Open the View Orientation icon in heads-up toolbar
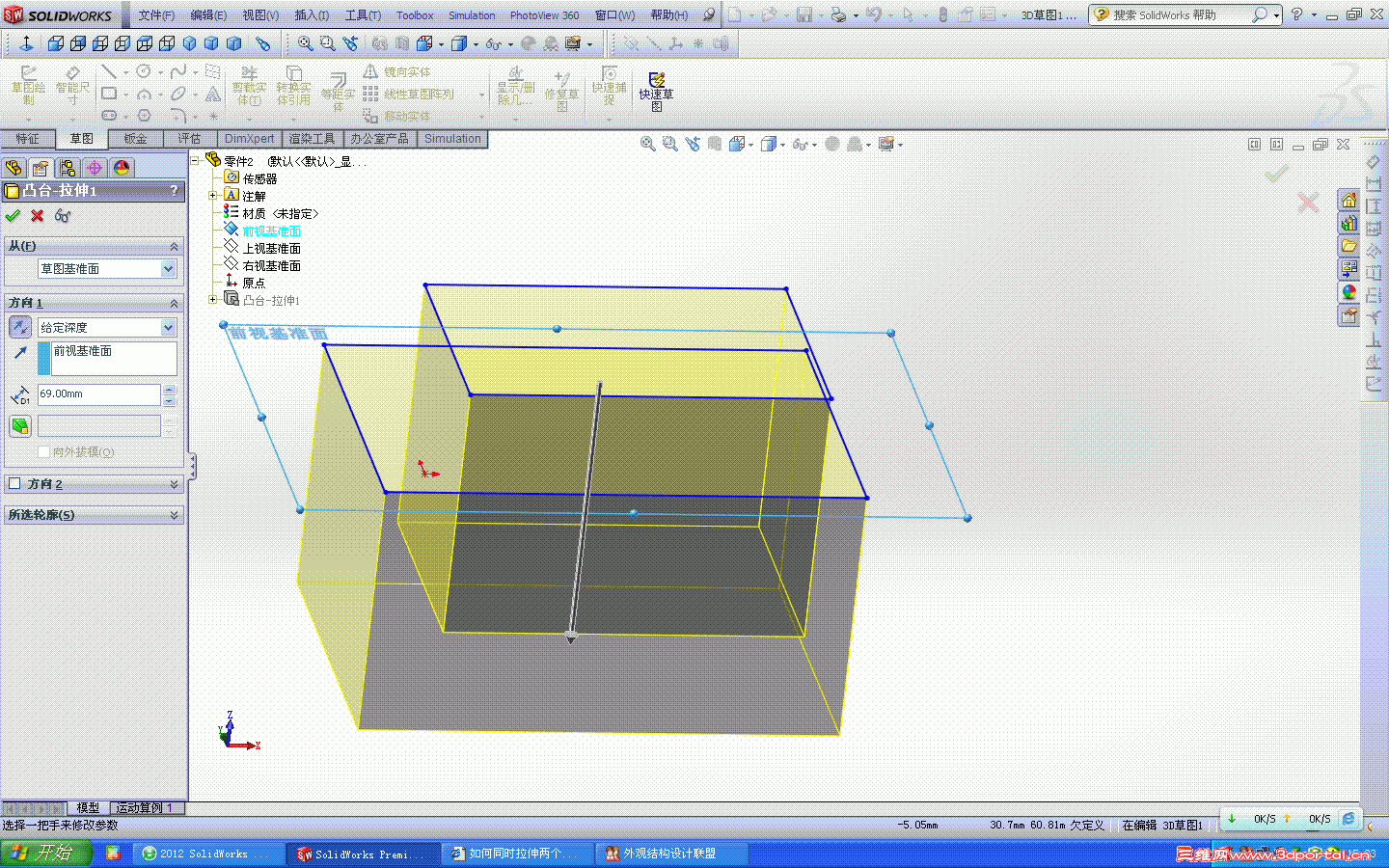Viewport: 1389px width, 868px height. pos(738,144)
